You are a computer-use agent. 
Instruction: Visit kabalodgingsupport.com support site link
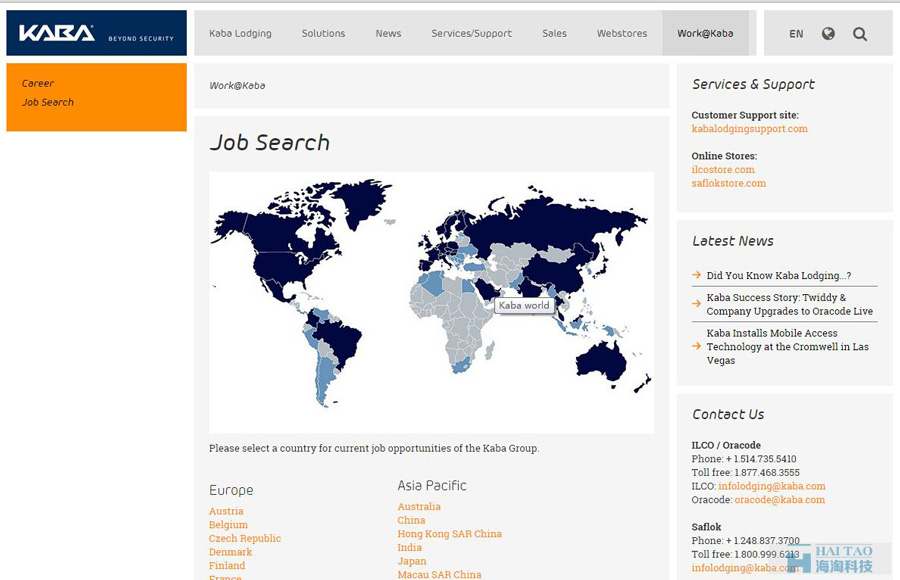click(749, 129)
